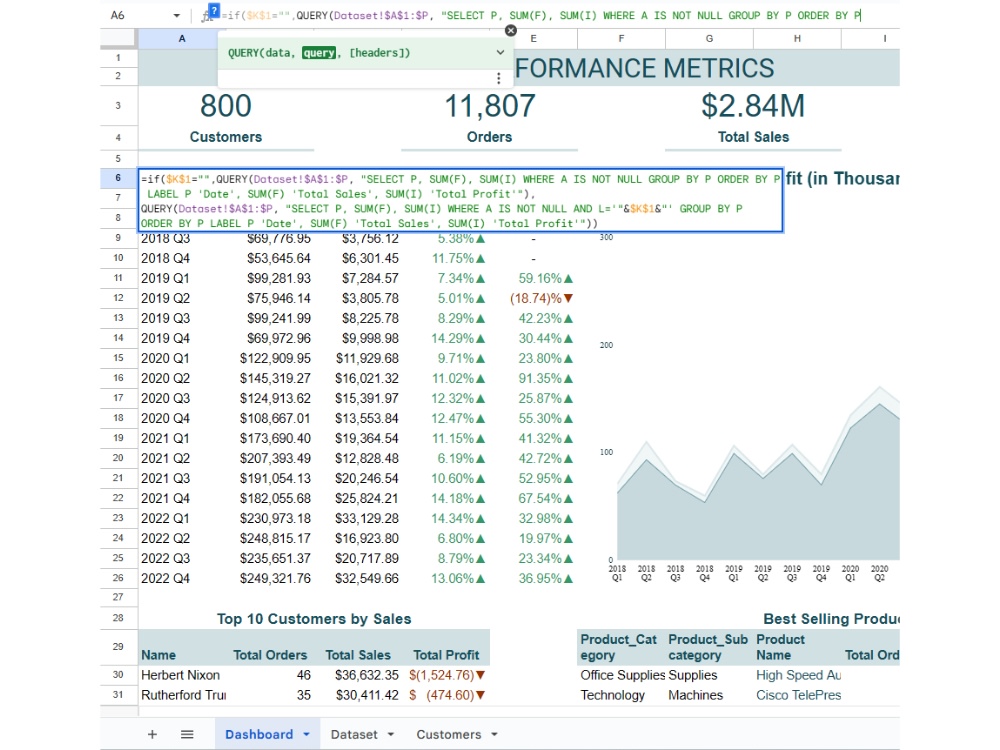Open the three-dot menu in formula helper
Image resolution: width=1000 pixels, height=750 pixels.
point(499,78)
